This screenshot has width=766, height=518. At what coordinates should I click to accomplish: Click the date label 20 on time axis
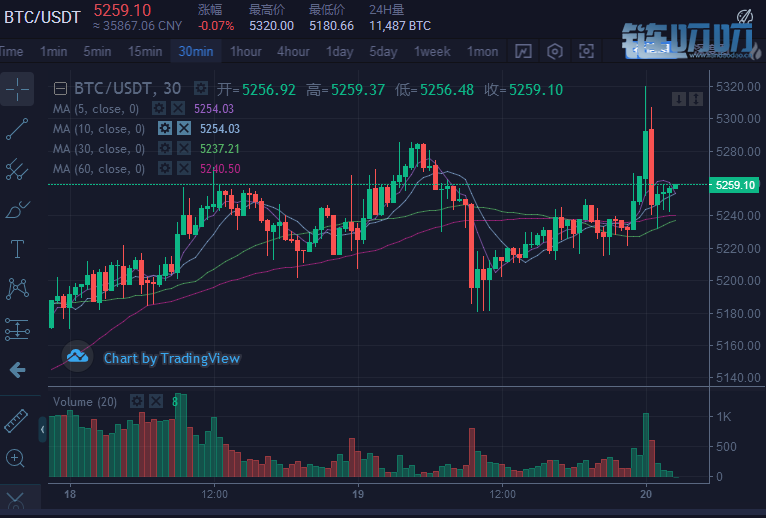(x=646, y=494)
